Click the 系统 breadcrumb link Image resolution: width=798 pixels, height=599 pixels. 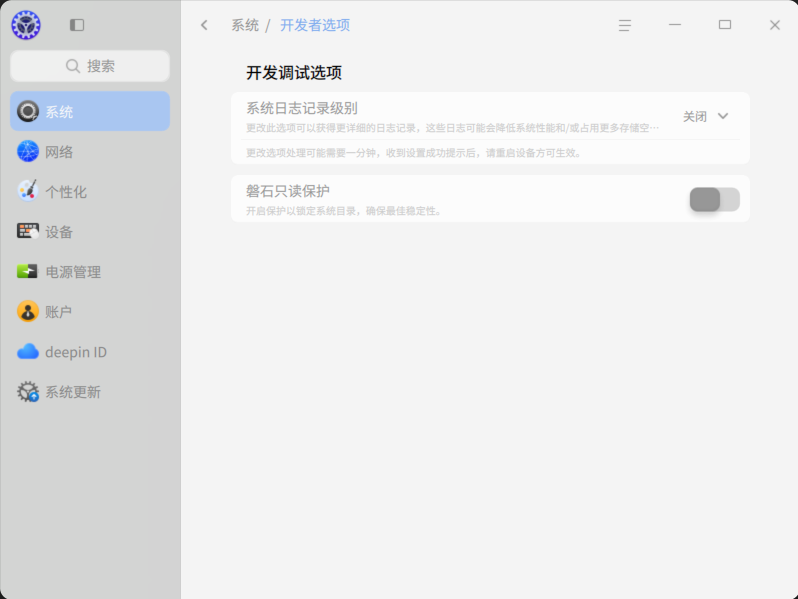[x=245, y=25]
